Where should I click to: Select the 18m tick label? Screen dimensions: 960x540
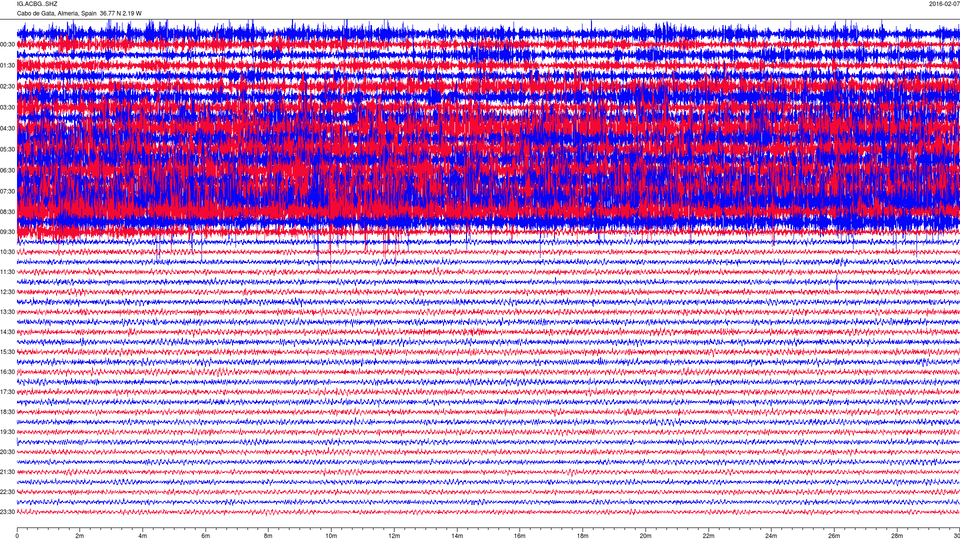point(583,536)
